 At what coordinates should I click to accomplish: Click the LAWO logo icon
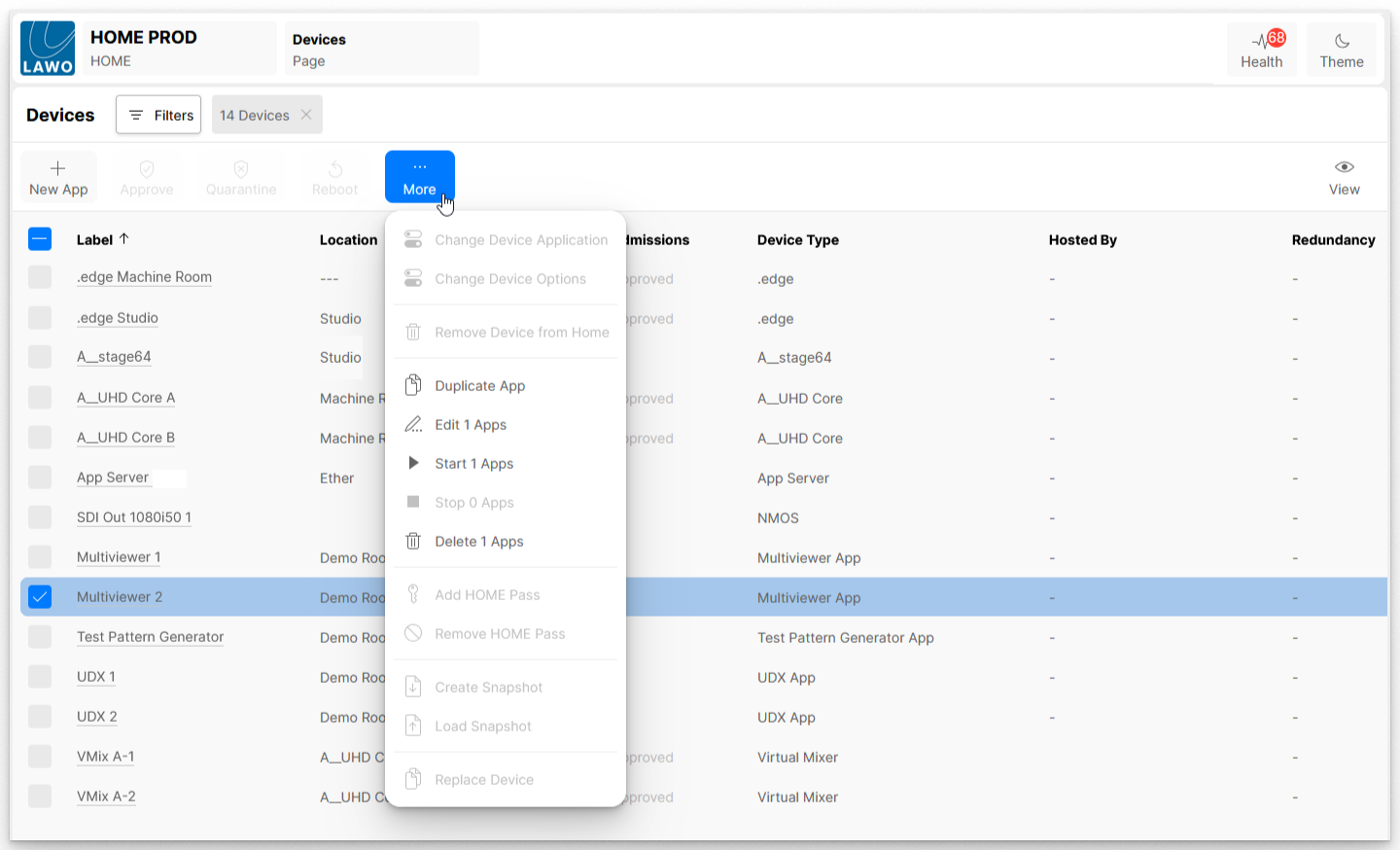click(x=48, y=49)
